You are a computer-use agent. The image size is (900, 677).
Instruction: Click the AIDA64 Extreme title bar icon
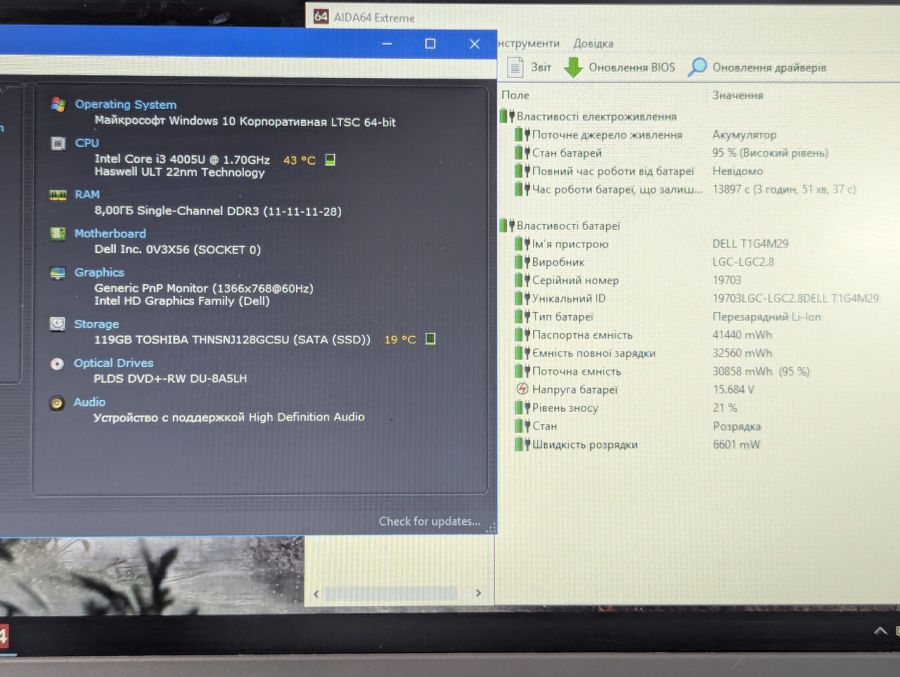tap(321, 17)
